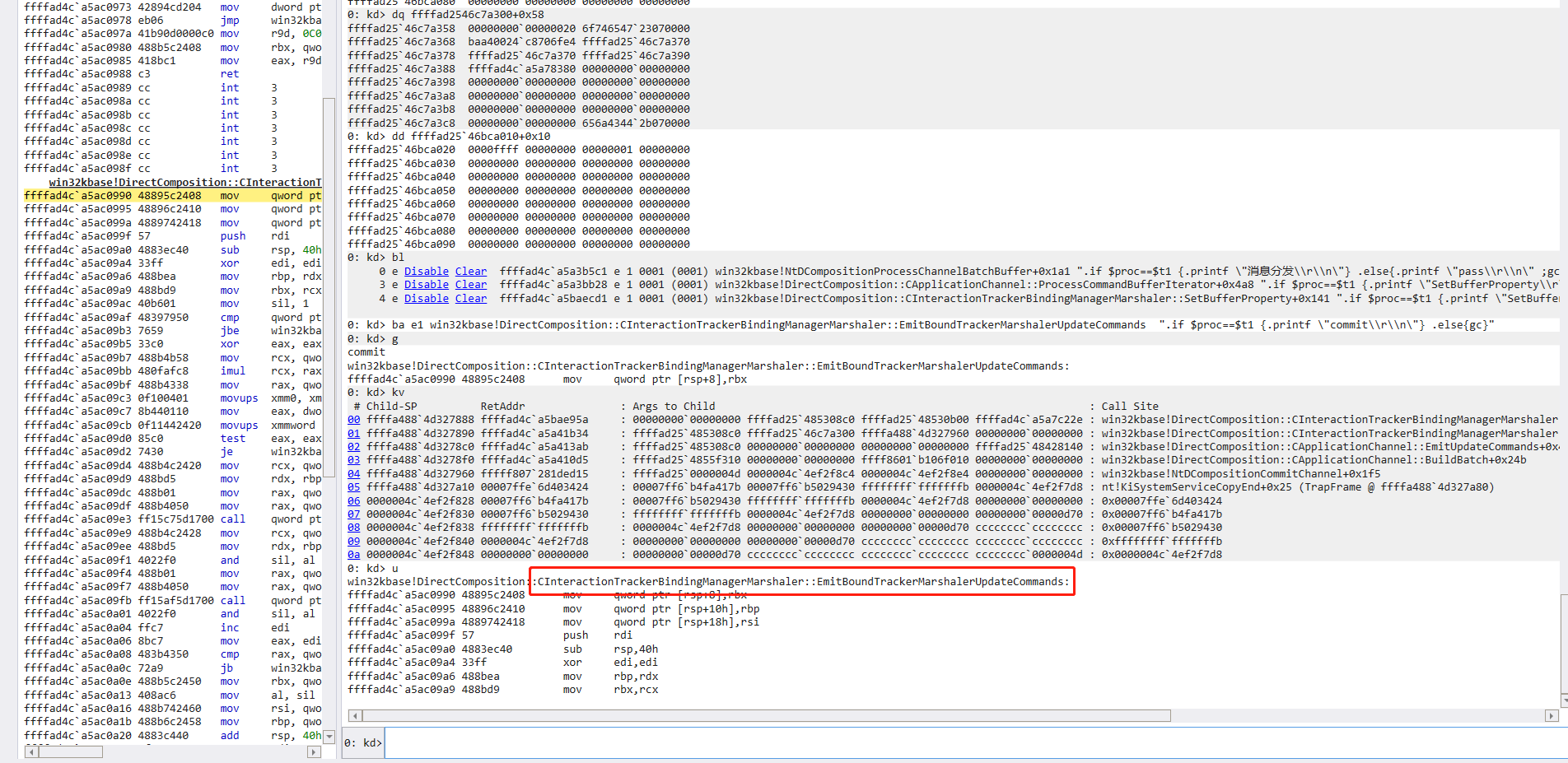Click disassembly pane scroll-left arrow

(31, 751)
